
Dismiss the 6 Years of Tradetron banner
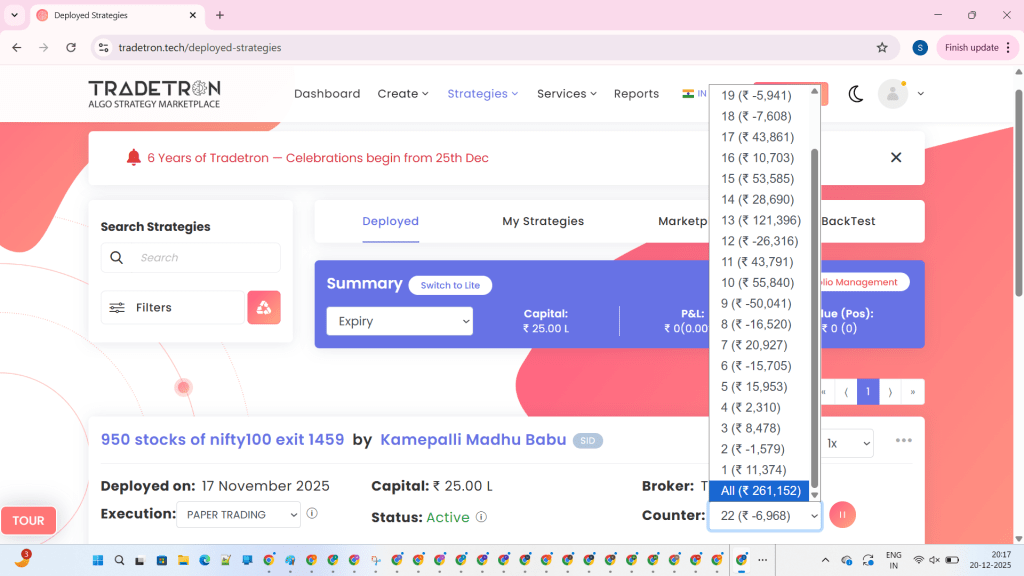(x=896, y=157)
